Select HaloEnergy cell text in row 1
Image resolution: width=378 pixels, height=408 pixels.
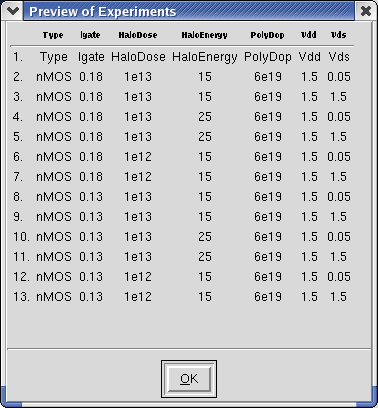[x=205, y=57]
